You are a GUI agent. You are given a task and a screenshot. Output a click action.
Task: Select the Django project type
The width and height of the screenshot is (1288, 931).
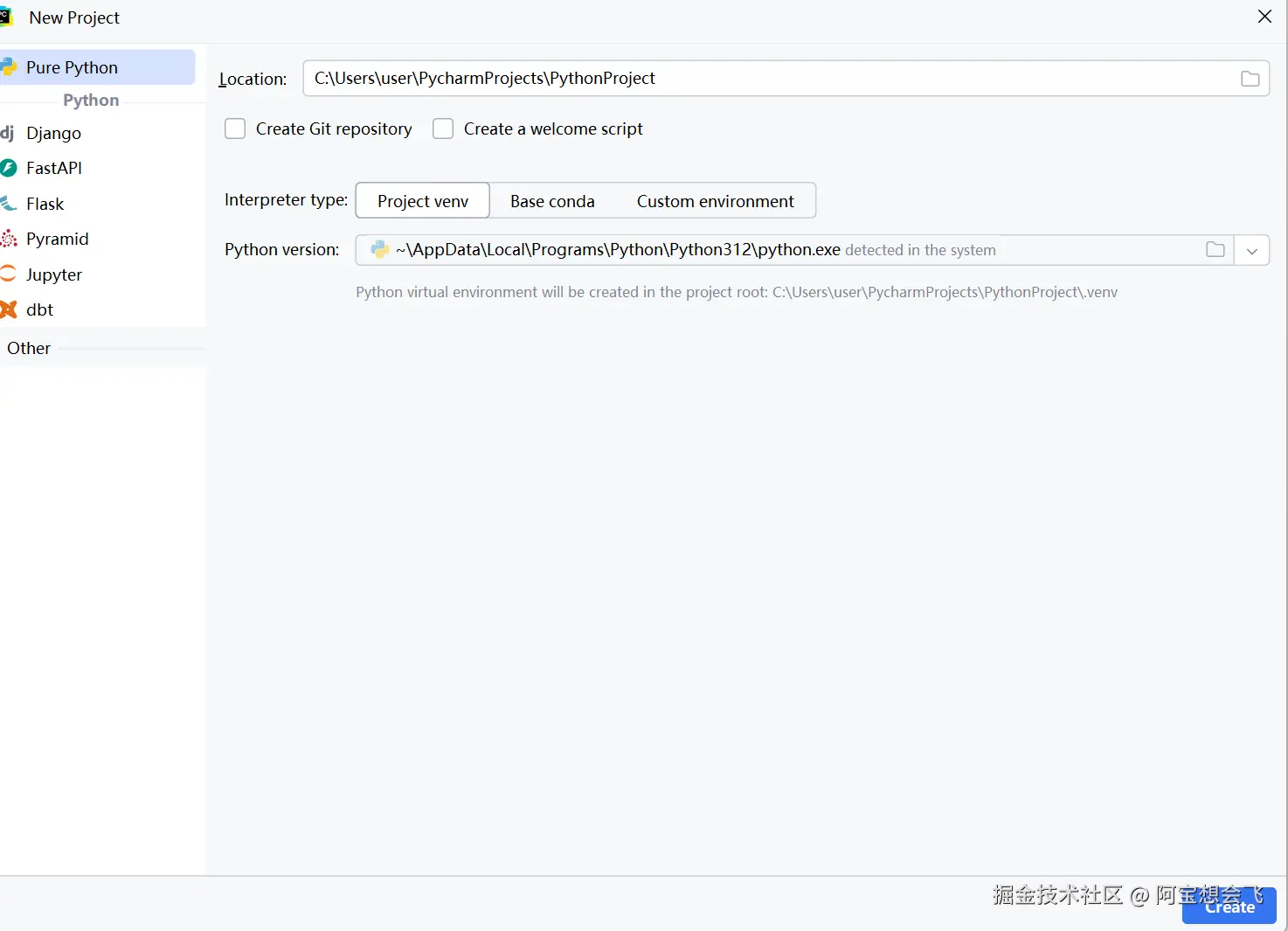[x=53, y=133]
